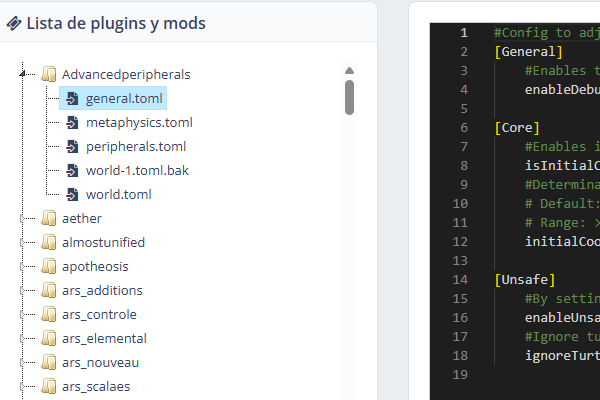The width and height of the screenshot is (600, 400).
Task: Click the apotheosis folder icon
Action: (x=49, y=266)
